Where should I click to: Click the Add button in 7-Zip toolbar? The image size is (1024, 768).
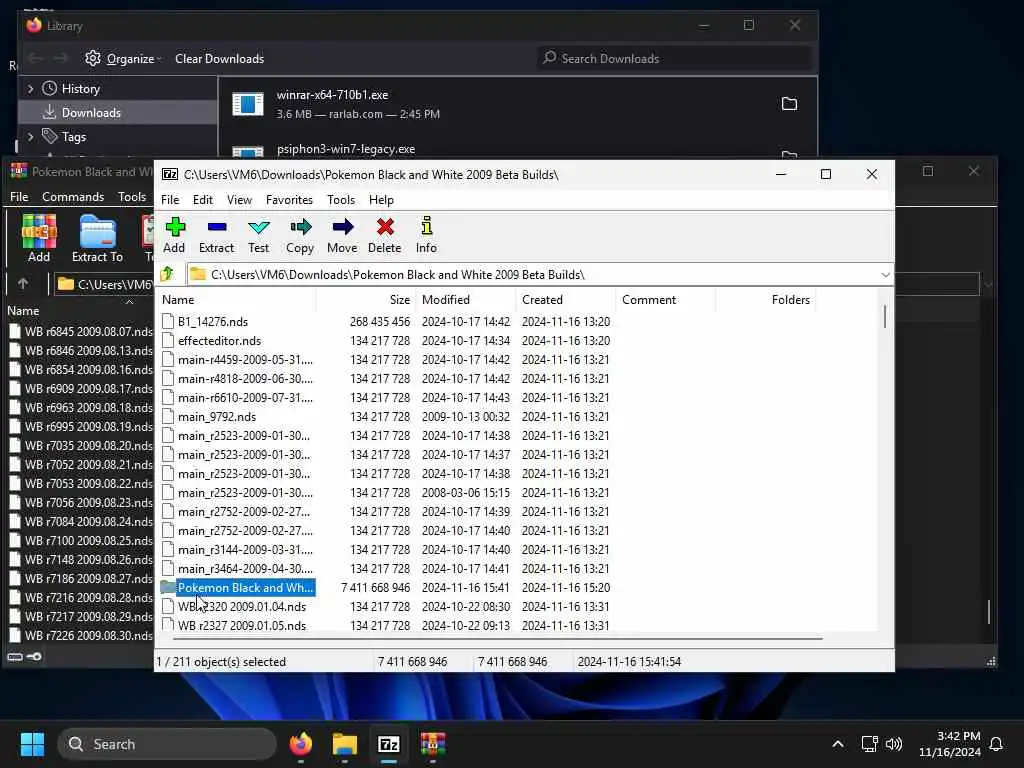[x=174, y=235]
